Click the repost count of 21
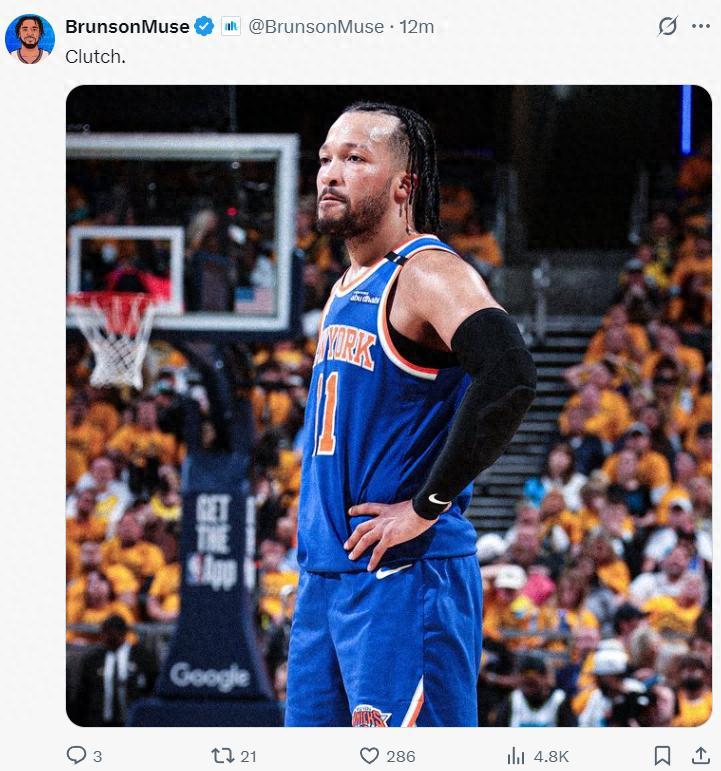The image size is (721, 771). coord(248,756)
